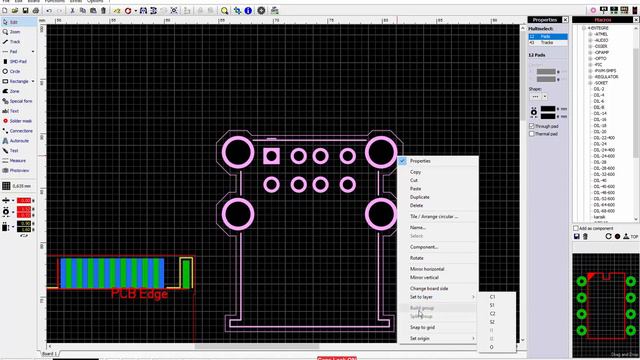Click the Cut scissors toolbar icon
This screenshot has height=360, width=640.
(72, 11)
